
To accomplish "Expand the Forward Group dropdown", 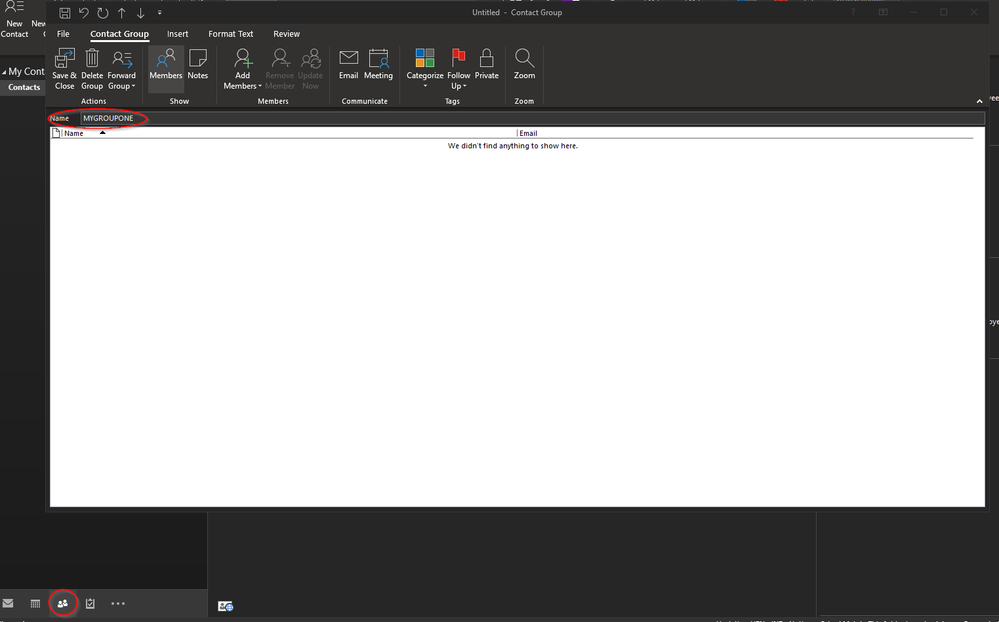I will click(121, 70).
